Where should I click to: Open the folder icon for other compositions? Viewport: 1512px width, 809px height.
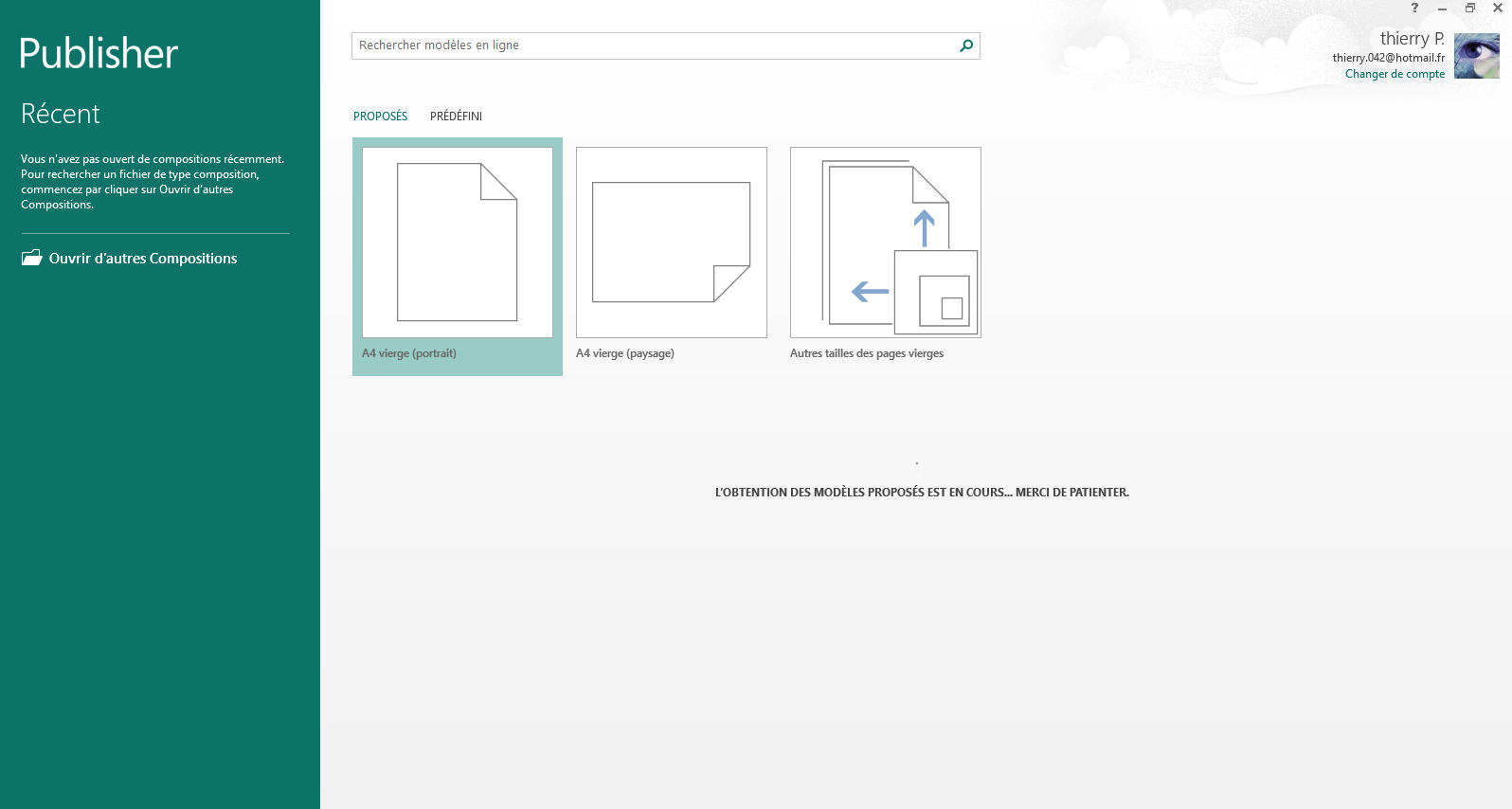pyautogui.click(x=32, y=258)
